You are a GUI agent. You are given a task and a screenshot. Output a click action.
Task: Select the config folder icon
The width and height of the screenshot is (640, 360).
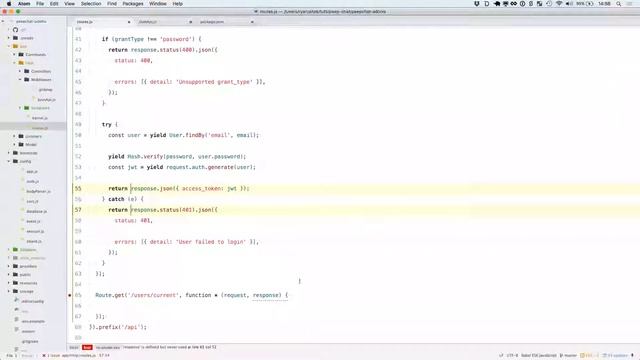coord(15,161)
